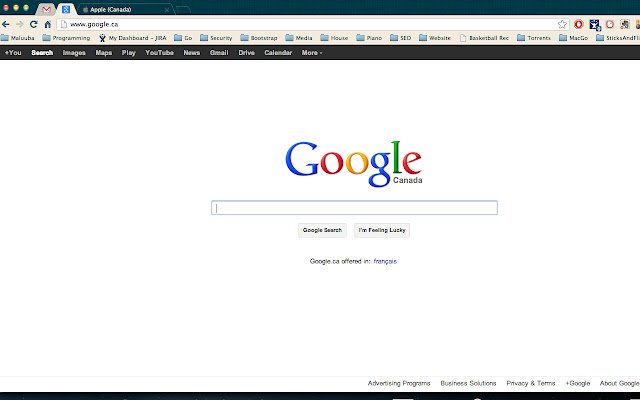Open News from the Google bar
This screenshot has height=400, width=640.
[x=191, y=53]
